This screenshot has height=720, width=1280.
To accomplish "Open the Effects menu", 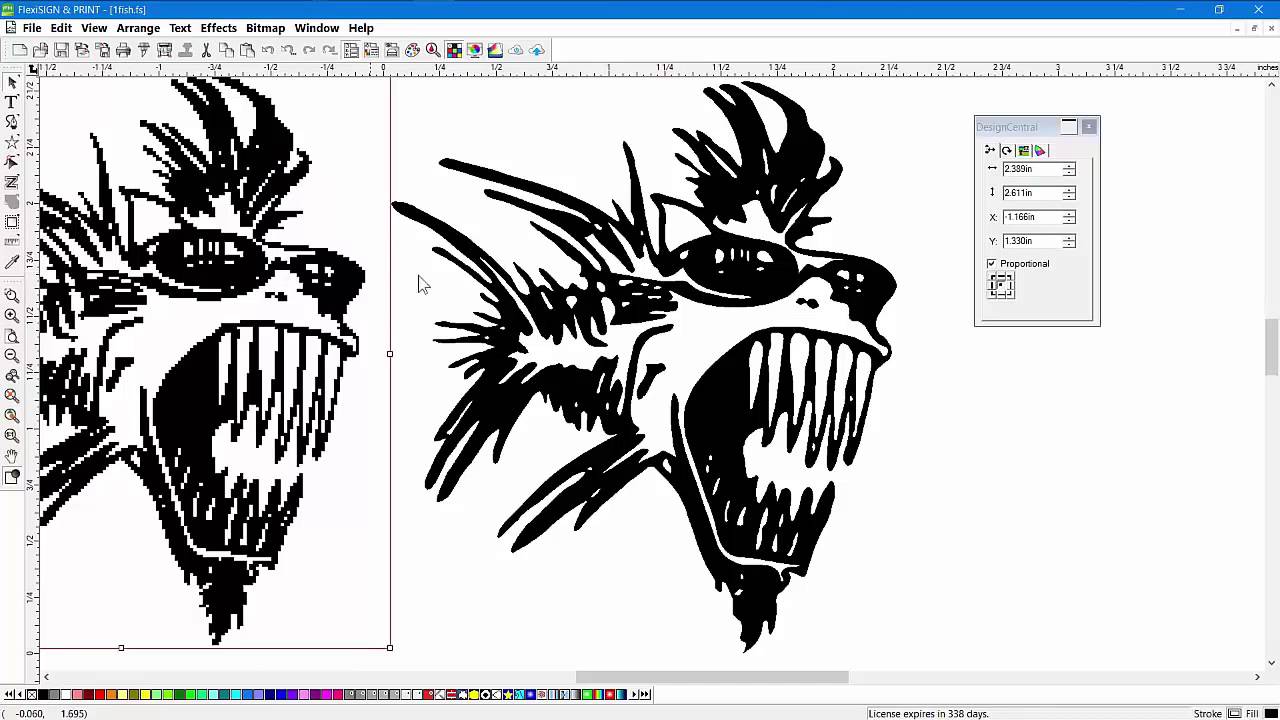I will [218, 27].
